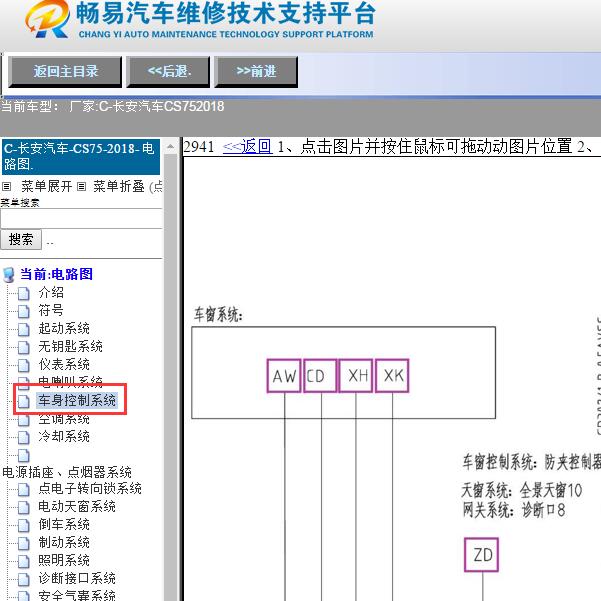Click the ZD connector box in diagram
Viewport: 601px width, 601px height.
click(481, 555)
